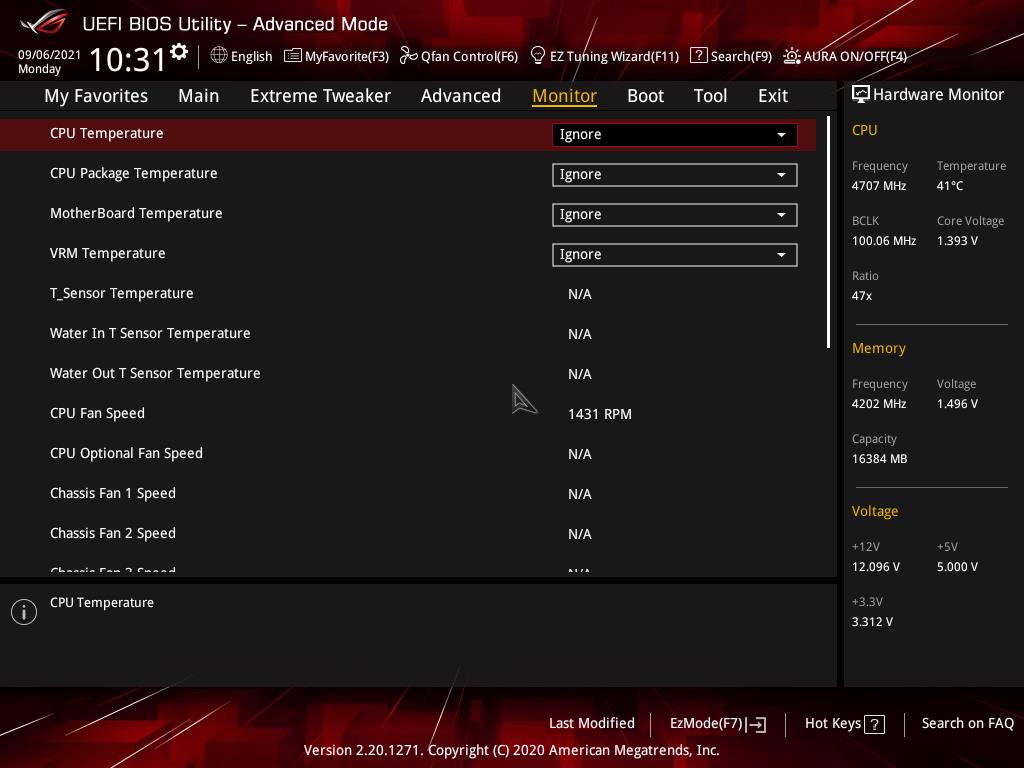Select the CPU Optional Fan Speed row

point(408,454)
